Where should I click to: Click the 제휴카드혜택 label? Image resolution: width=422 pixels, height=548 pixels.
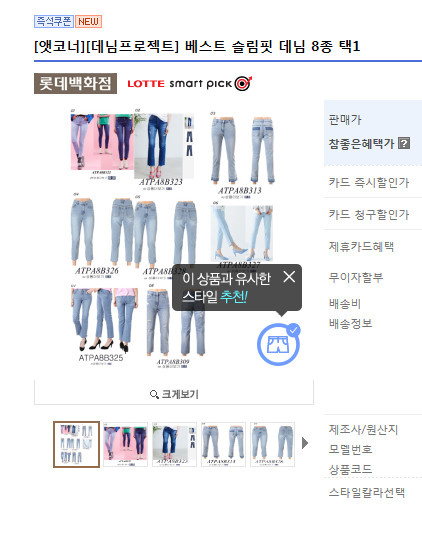[x=361, y=247]
